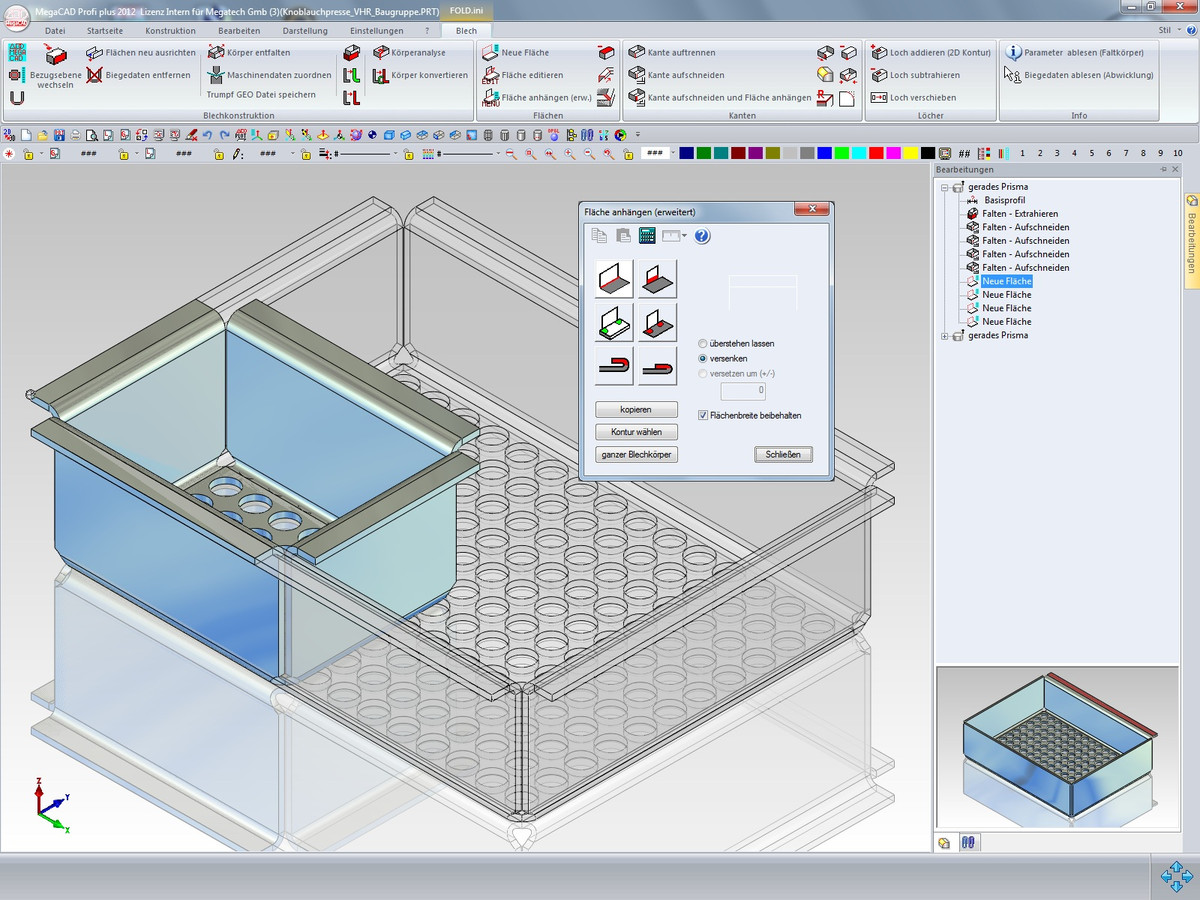Open the Datei menu
1200x900 pixels.
(56, 31)
